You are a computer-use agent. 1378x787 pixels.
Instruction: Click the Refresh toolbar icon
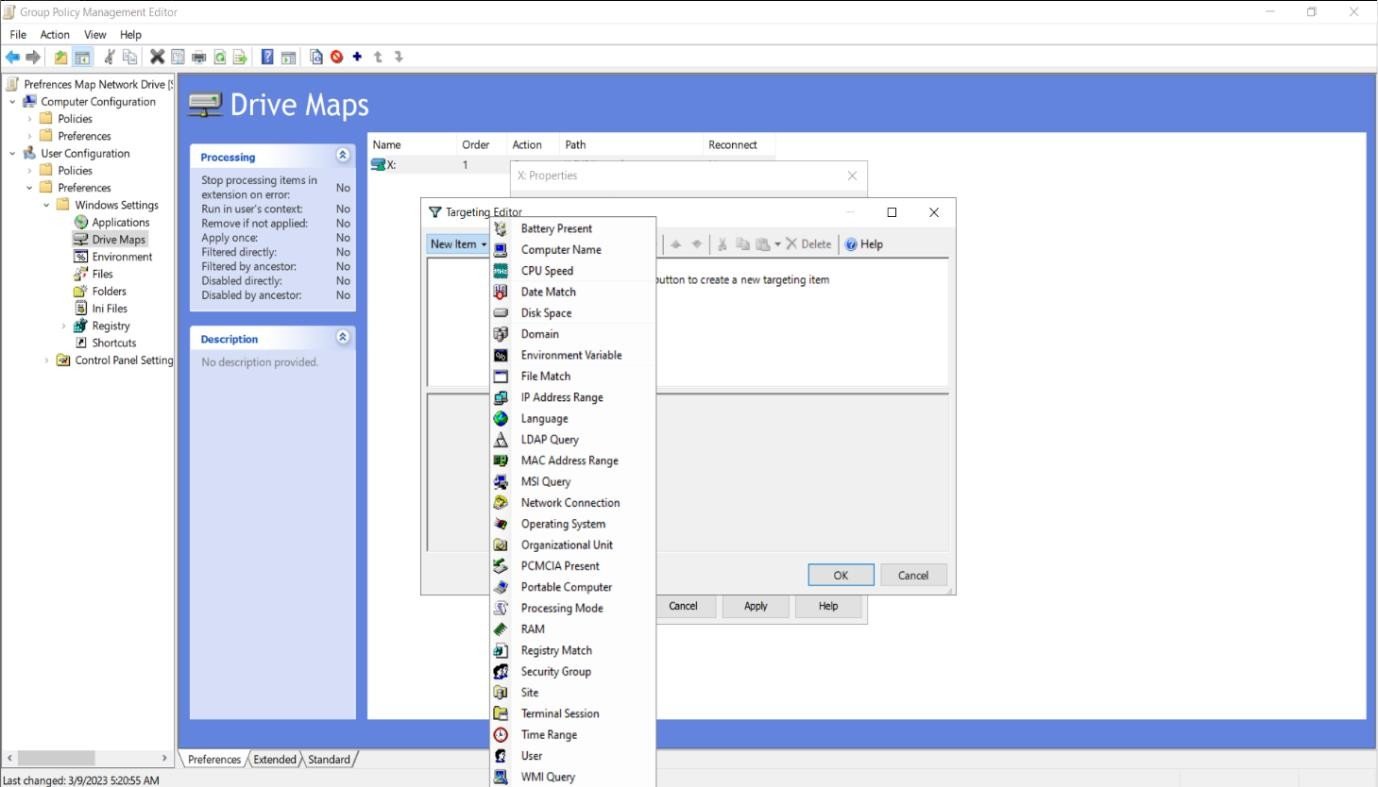219,57
